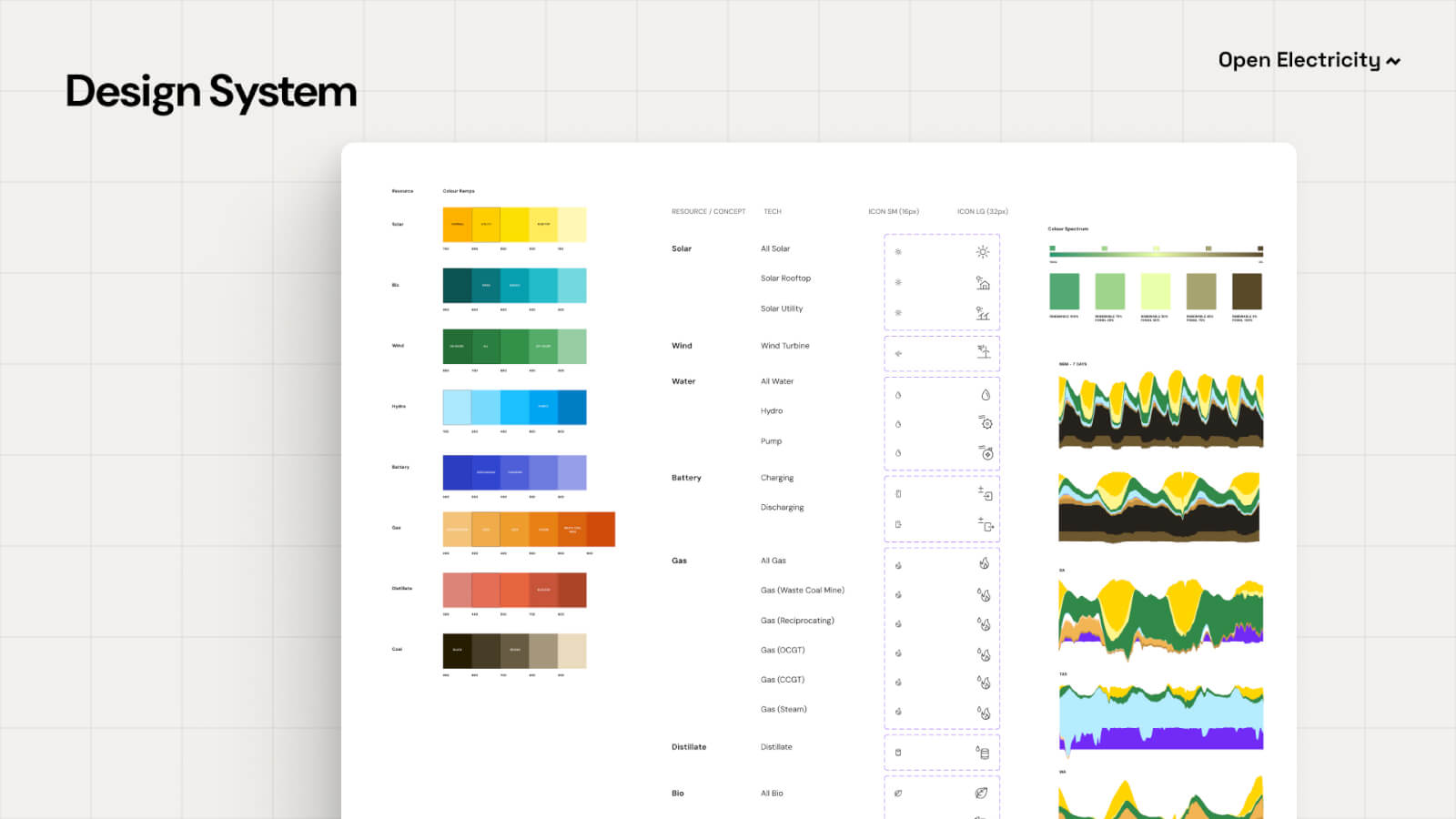The height and width of the screenshot is (819, 1456).
Task: Select the large All Gas flame icon
Action: (x=984, y=564)
